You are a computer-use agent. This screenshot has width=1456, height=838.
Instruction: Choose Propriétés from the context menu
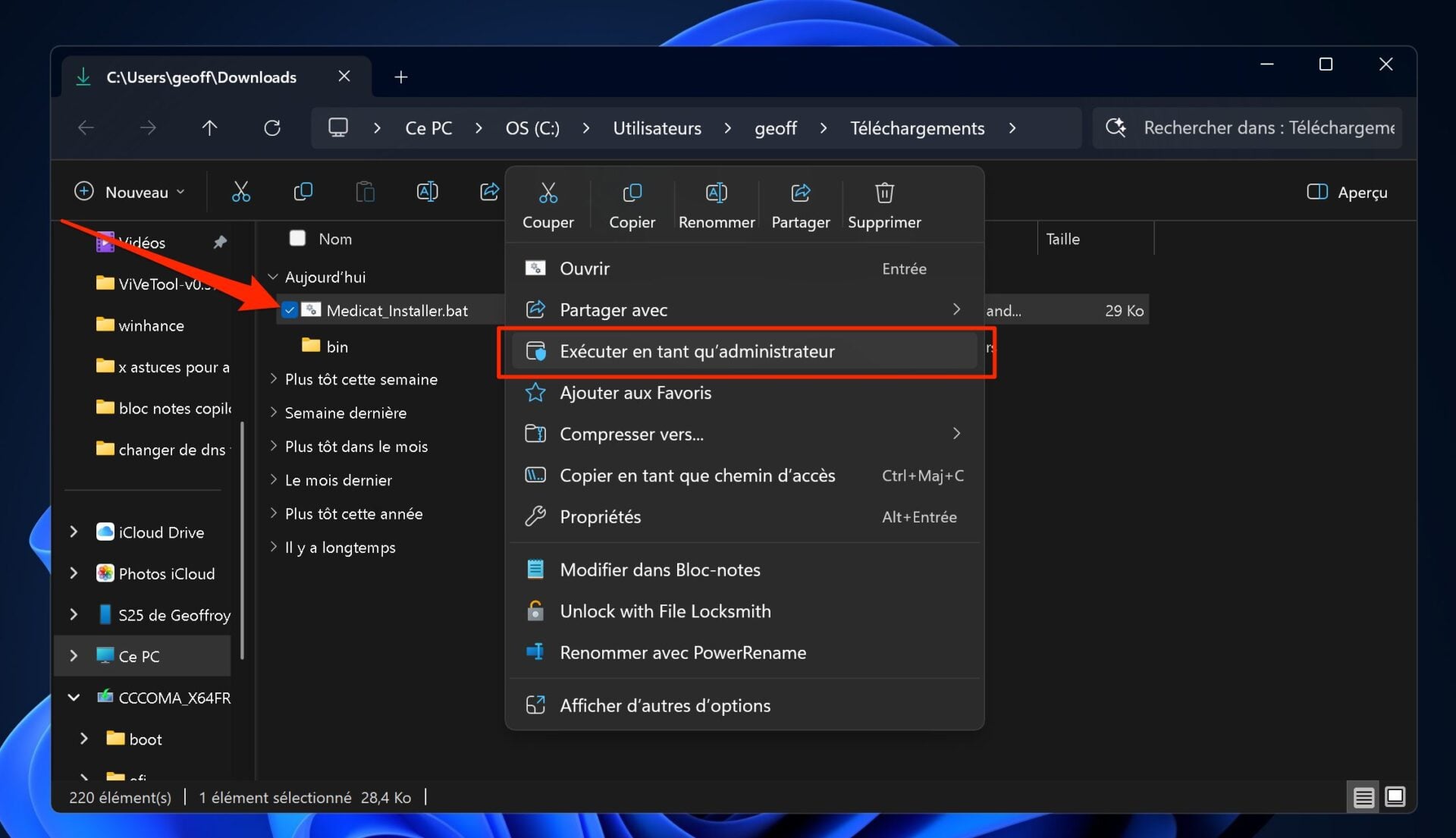coord(600,517)
